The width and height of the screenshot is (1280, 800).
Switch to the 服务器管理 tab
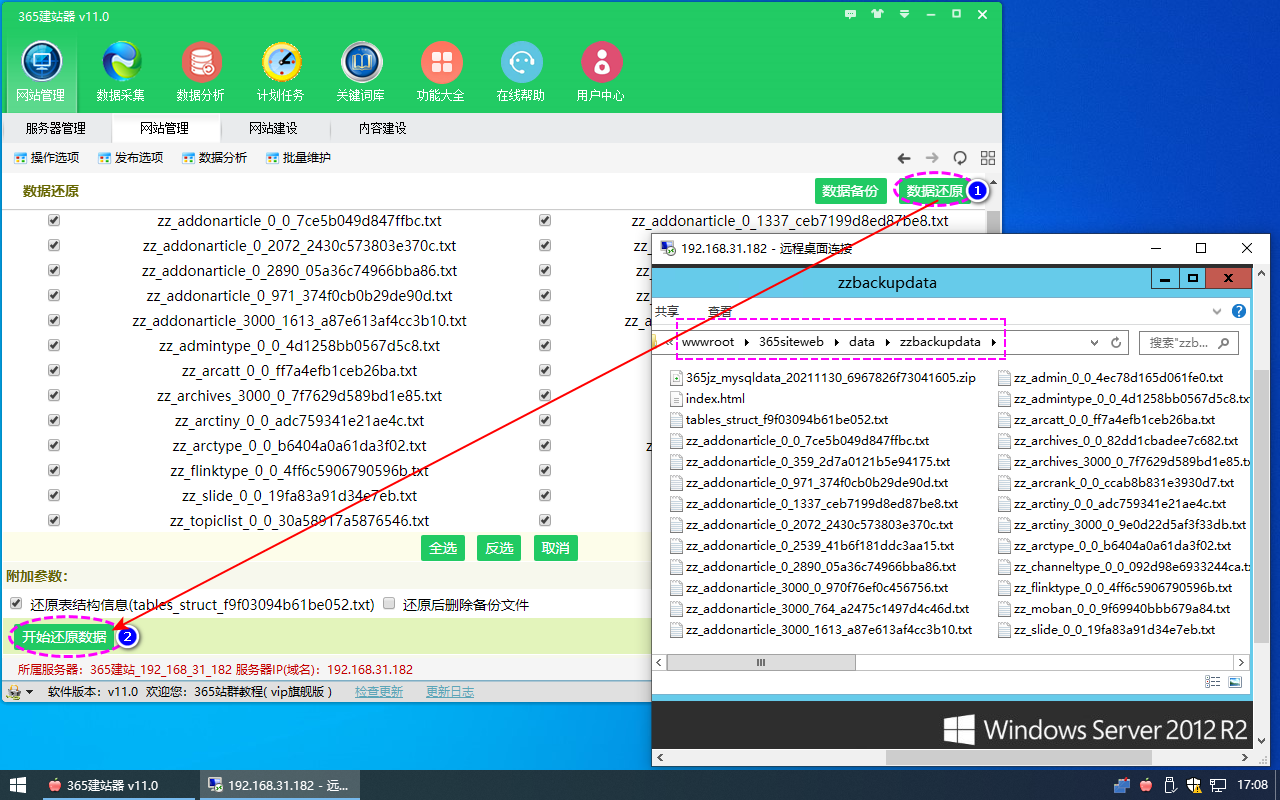[56, 128]
